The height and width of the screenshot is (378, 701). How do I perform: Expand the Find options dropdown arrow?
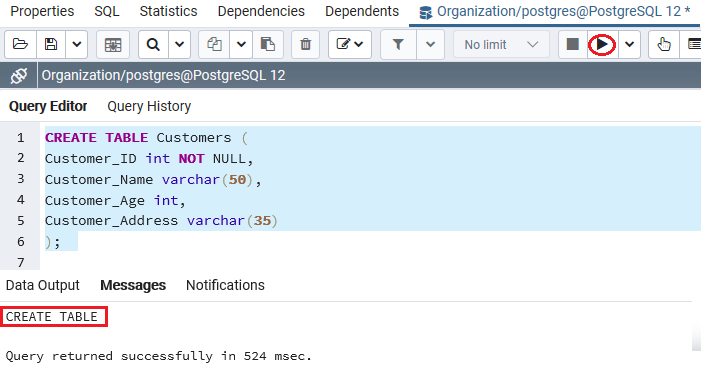[179, 45]
